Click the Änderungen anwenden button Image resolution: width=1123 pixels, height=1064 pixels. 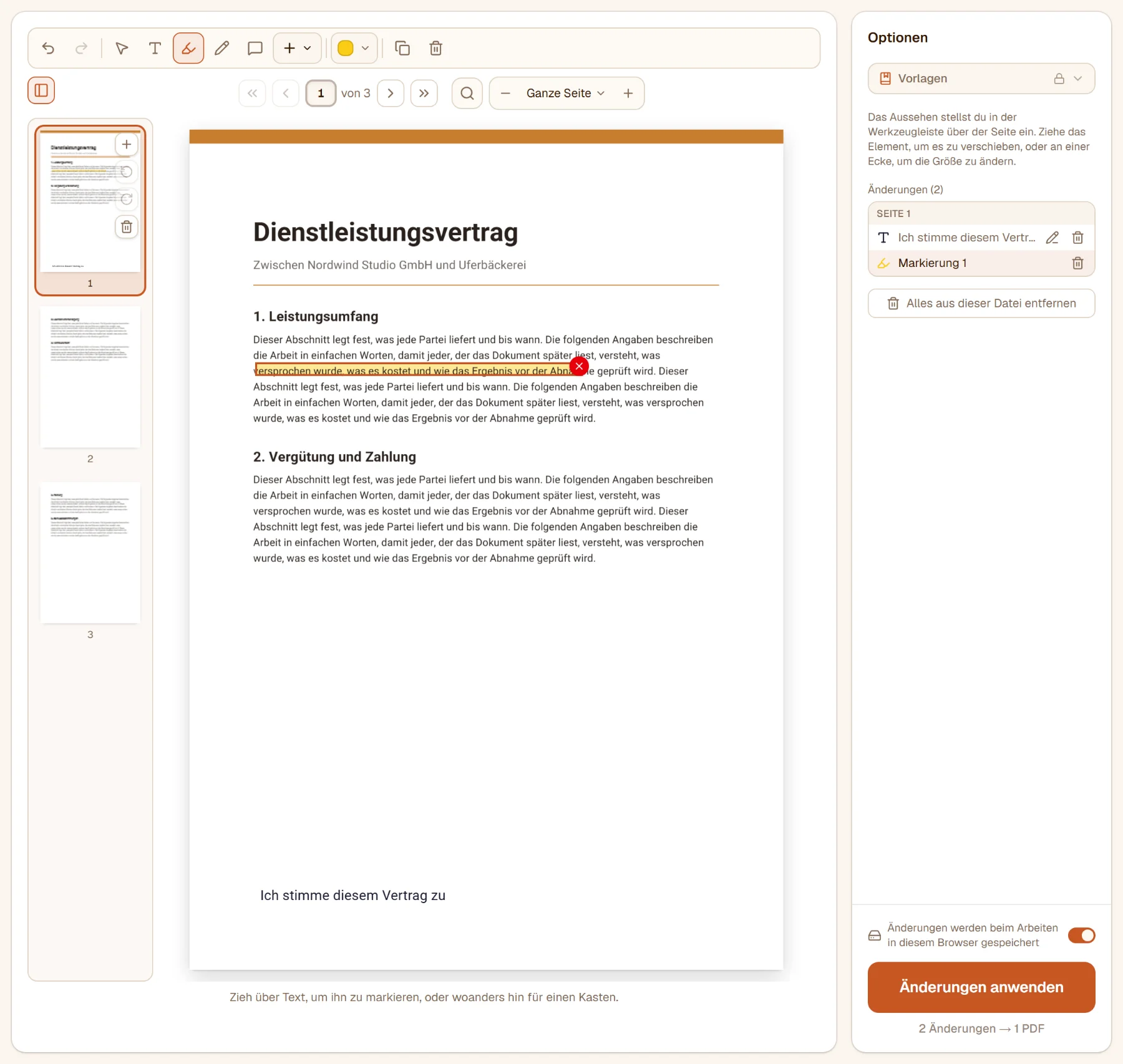click(981, 987)
